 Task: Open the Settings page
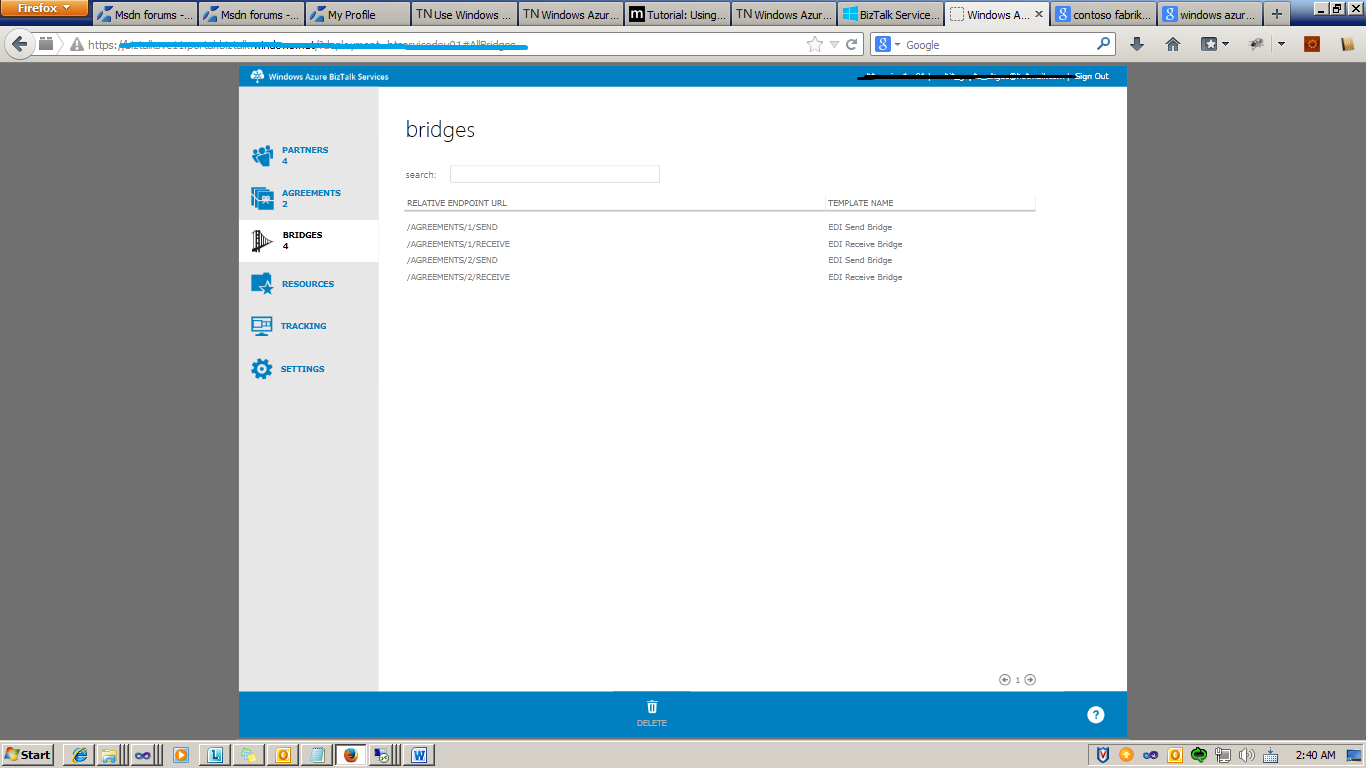(303, 369)
